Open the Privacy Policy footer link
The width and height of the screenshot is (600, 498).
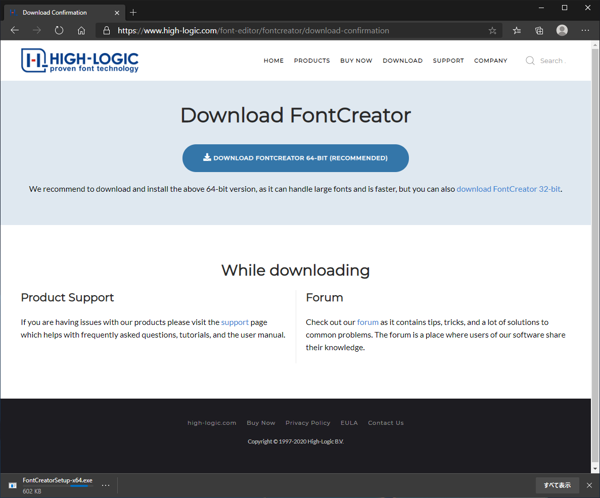pyautogui.click(x=308, y=423)
